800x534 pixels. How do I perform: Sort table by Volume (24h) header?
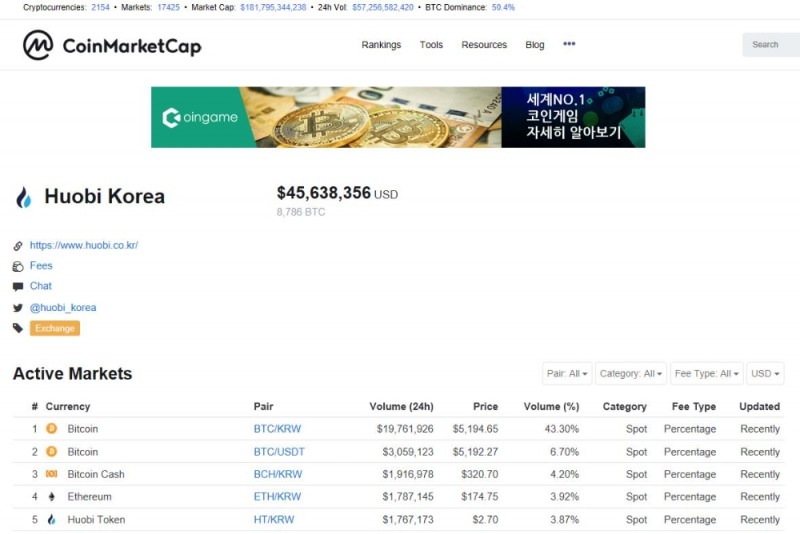pyautogui.click(x=401, y=407)
